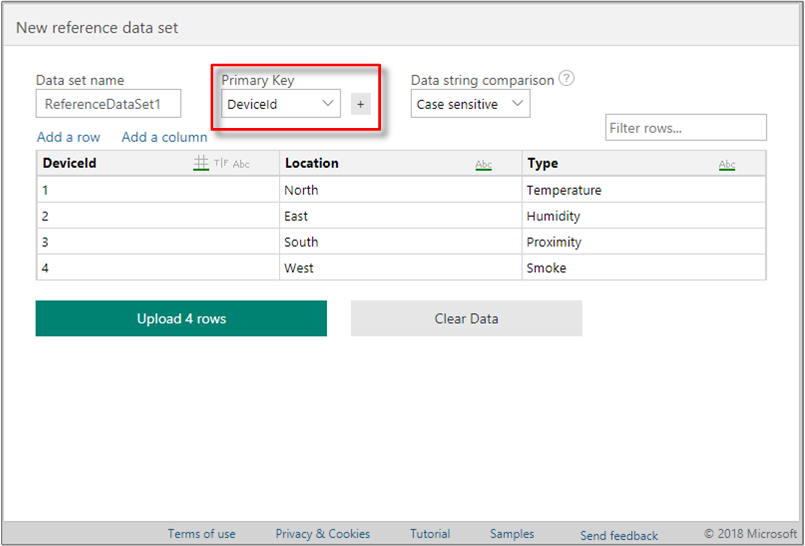Open help icon for Data string comparison
Image resolution: width=805 pixels, height=546 pixels.
[x=566, y=79]
